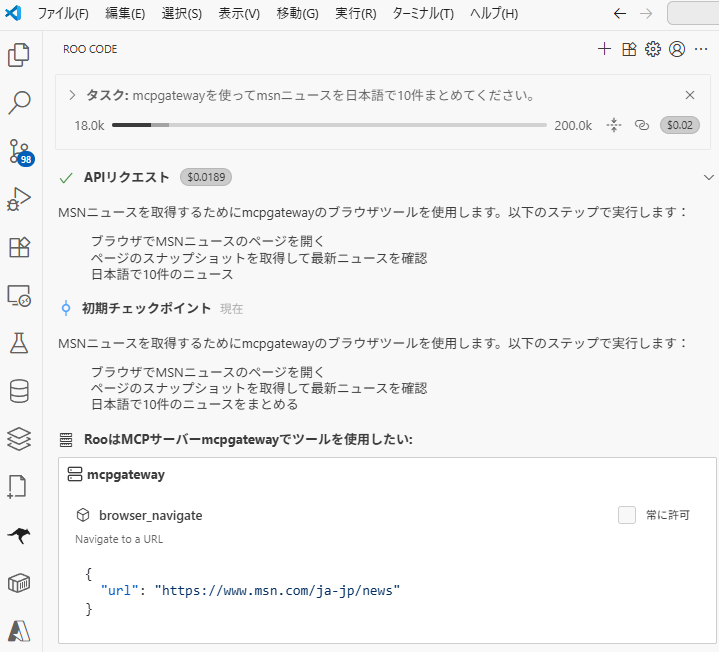
Task: Click the browser_navigate tool name
Action: click(150, 515)
